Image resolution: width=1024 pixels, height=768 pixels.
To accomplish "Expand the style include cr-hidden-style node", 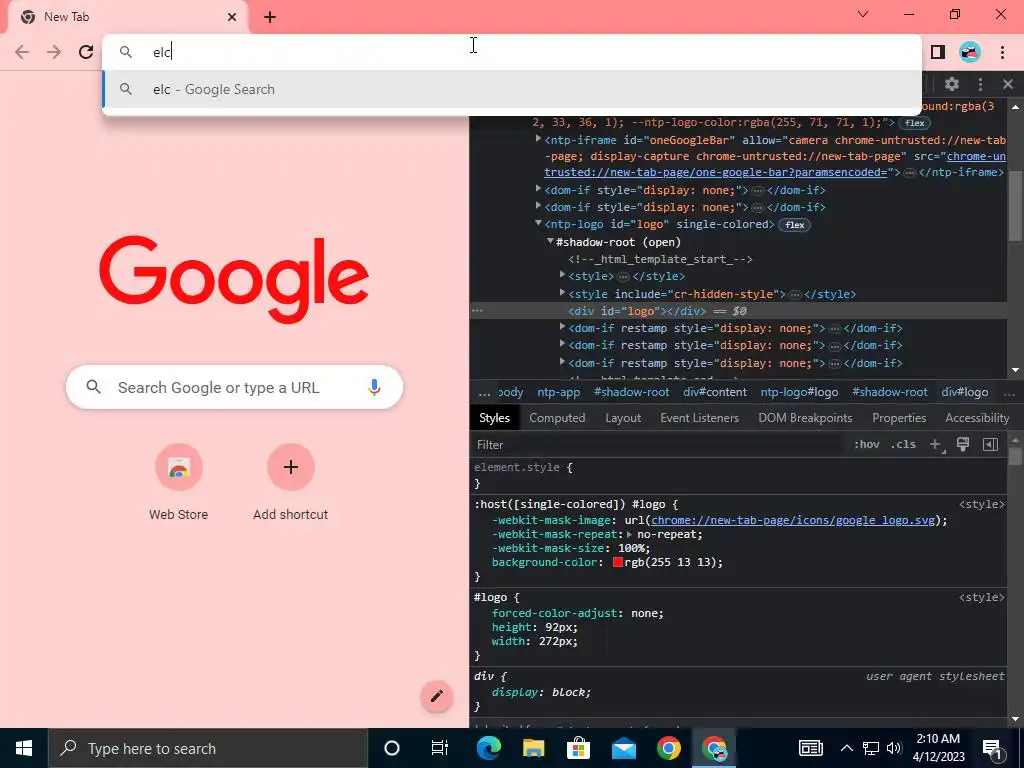I will tap(562, 293).
